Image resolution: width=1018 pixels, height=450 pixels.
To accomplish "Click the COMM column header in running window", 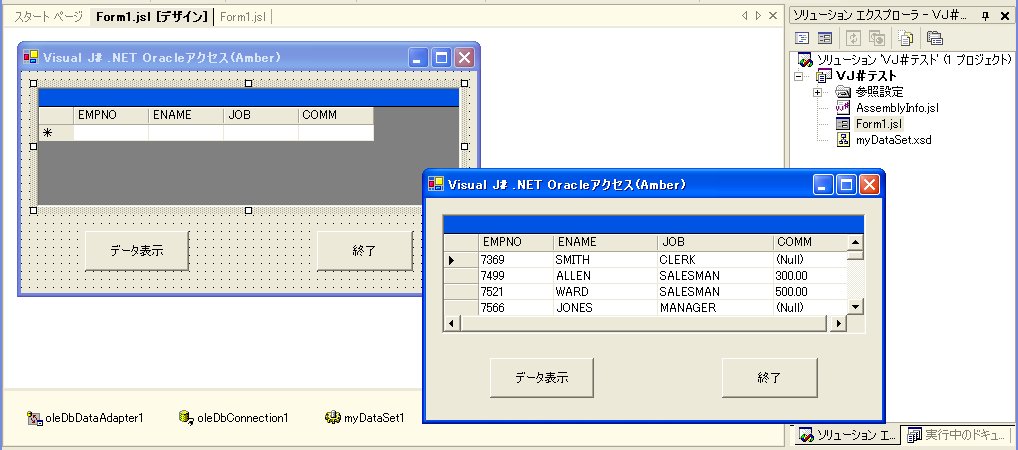I will click(810, 242).
